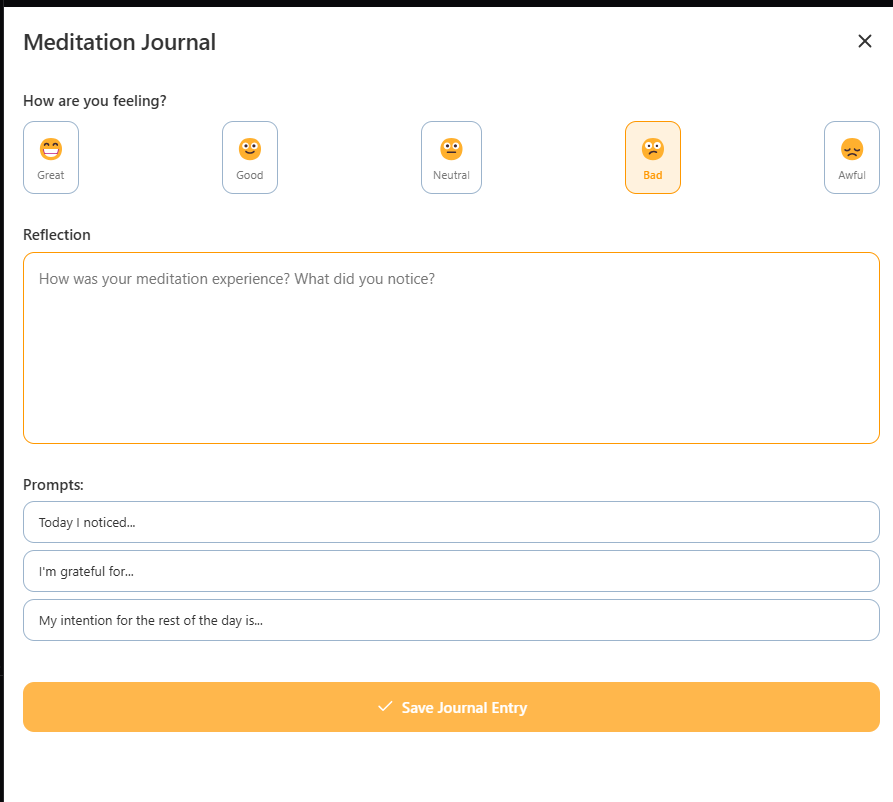Insert the 'I'm grateful for...' prompt

[x=452, y=571]
